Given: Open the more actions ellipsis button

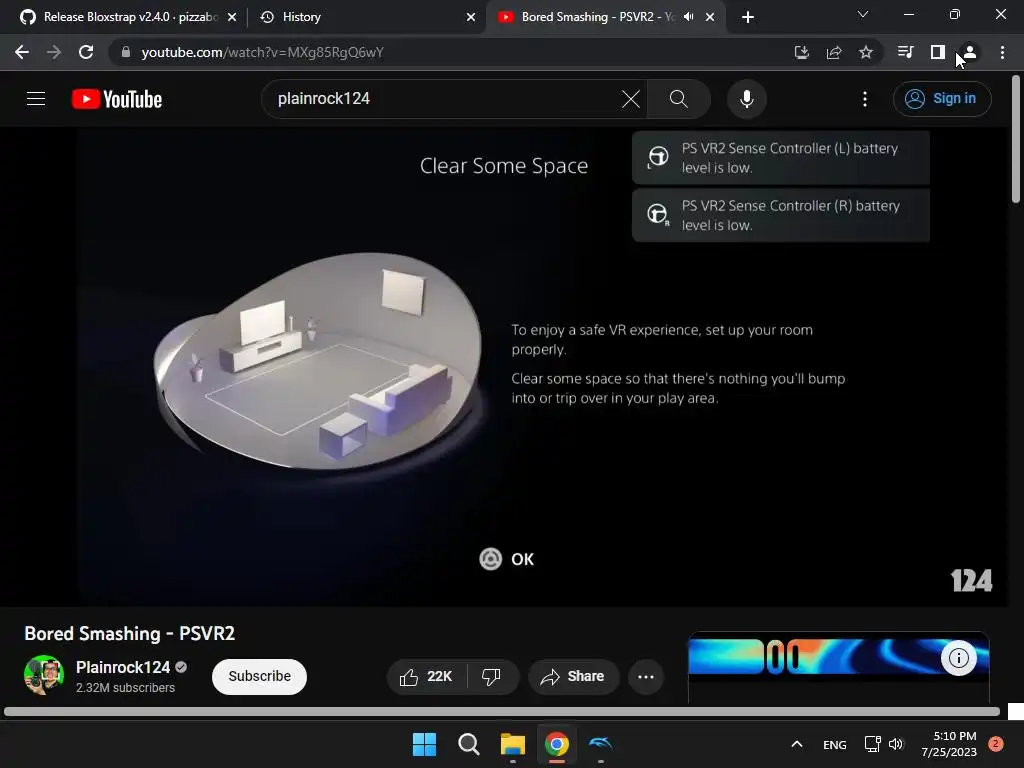Looking at the screenshot, I should pyautogui.click(x=646, y=677).
